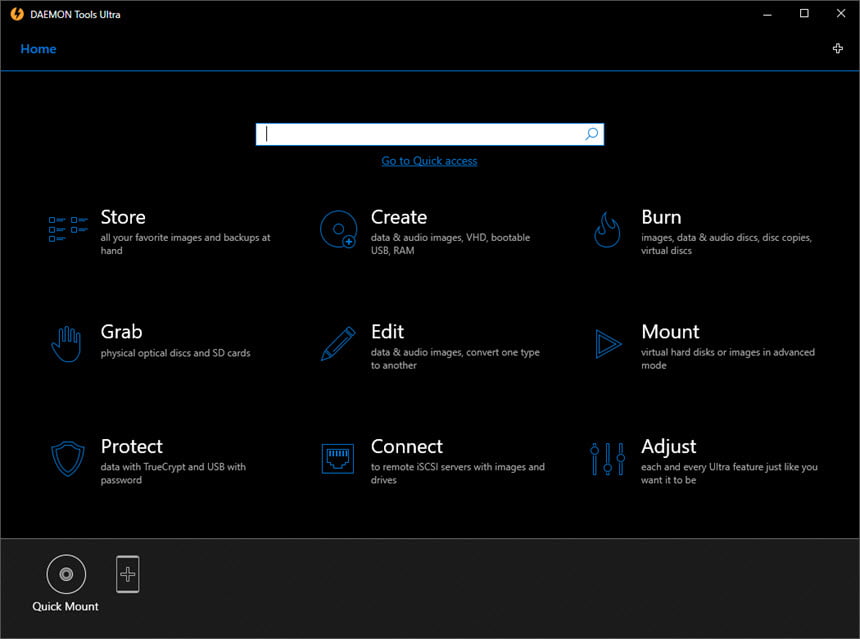Click the Connect ethernet port icon
Screen dimensions: 860x639
(338, 459)
